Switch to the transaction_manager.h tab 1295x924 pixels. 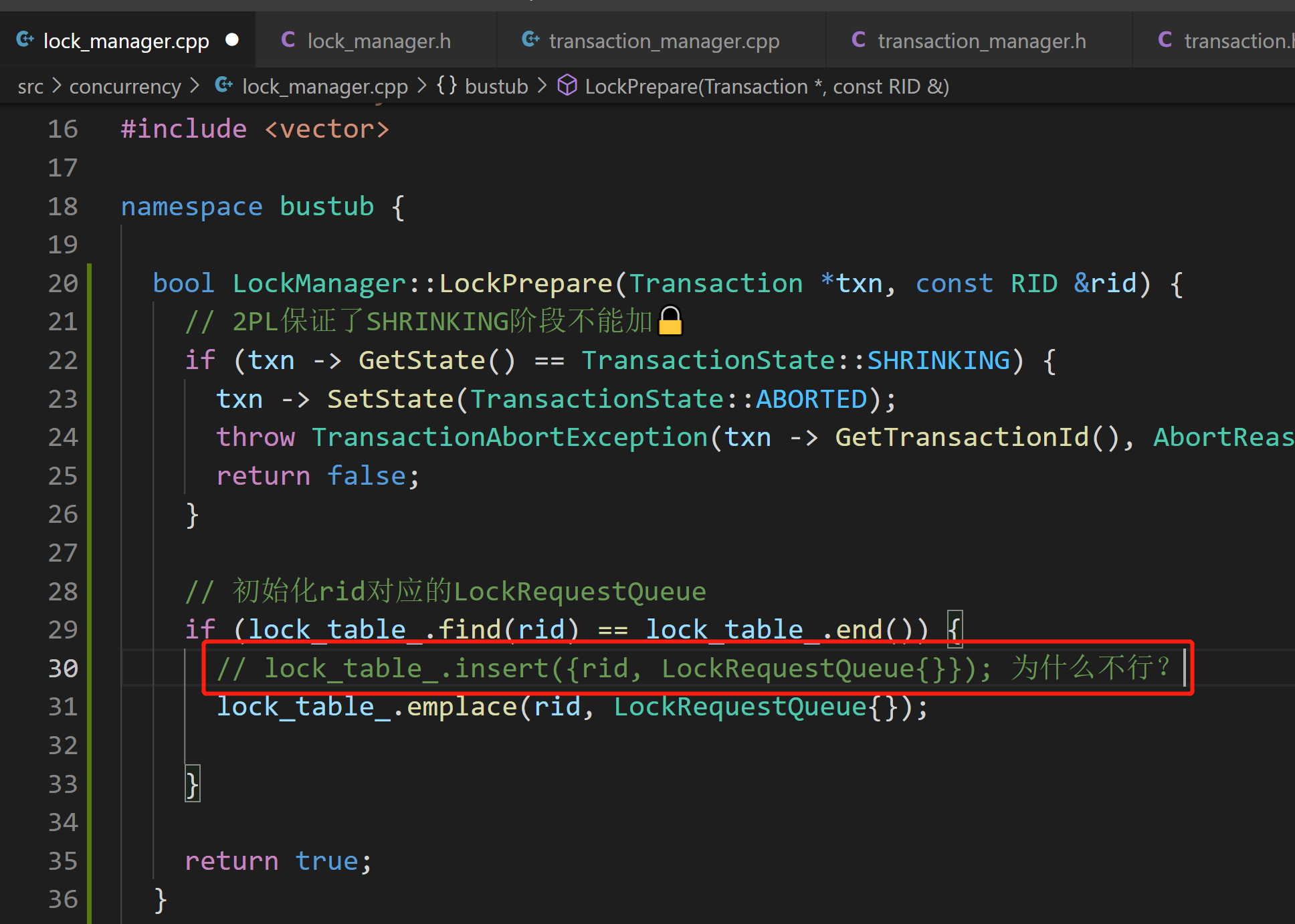(981, 41)
